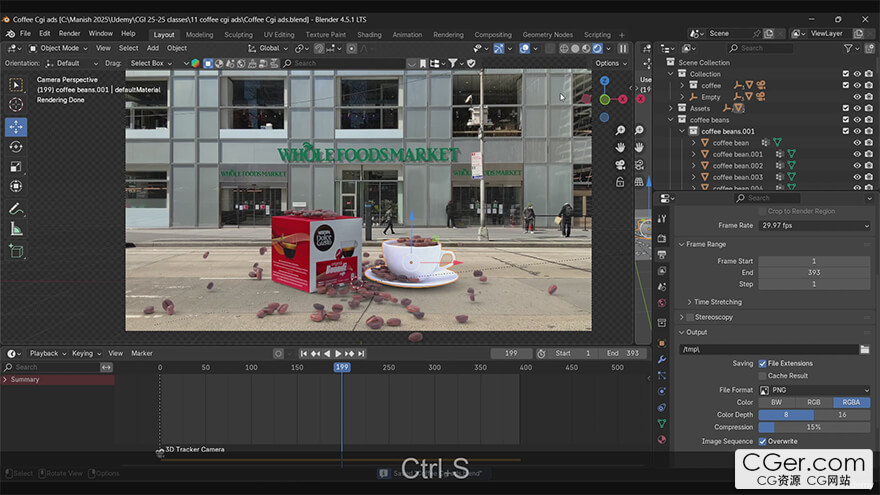Open the viewport Options button
The width and height of the screenshot is (880, 495).
point(610,63)
